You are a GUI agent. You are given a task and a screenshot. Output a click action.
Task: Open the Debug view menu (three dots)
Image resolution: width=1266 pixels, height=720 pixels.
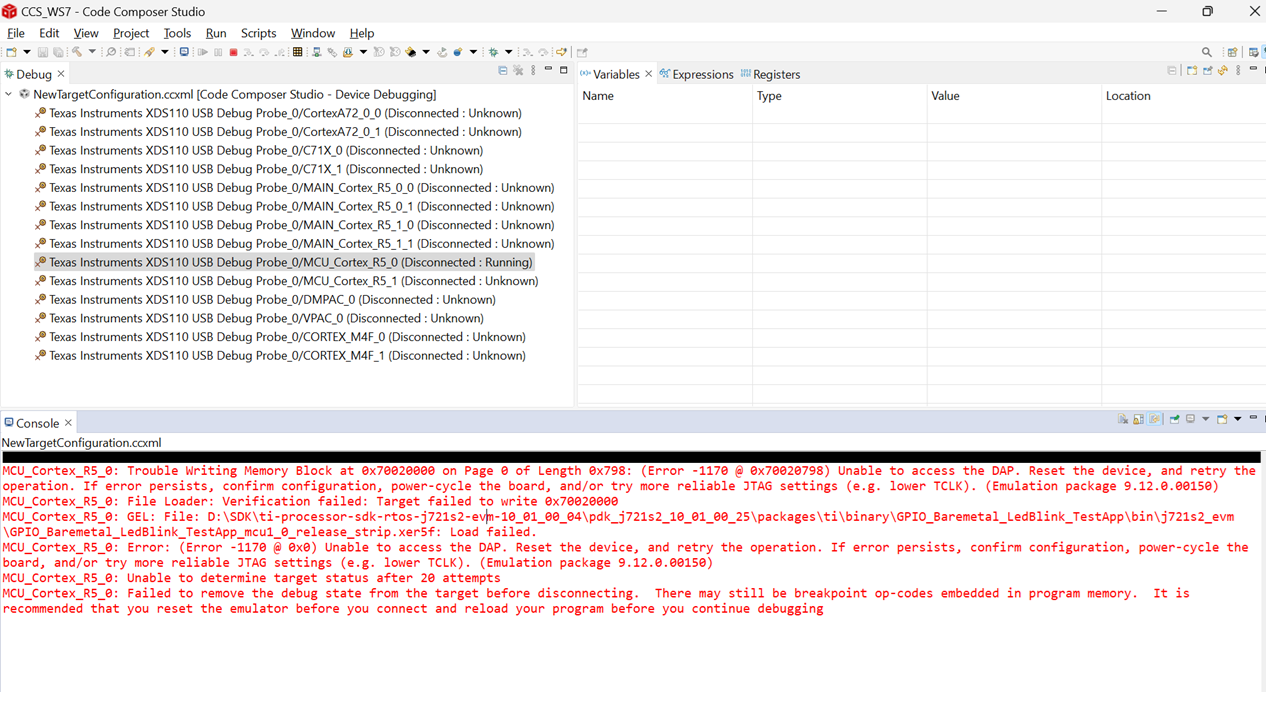[533, 71]
